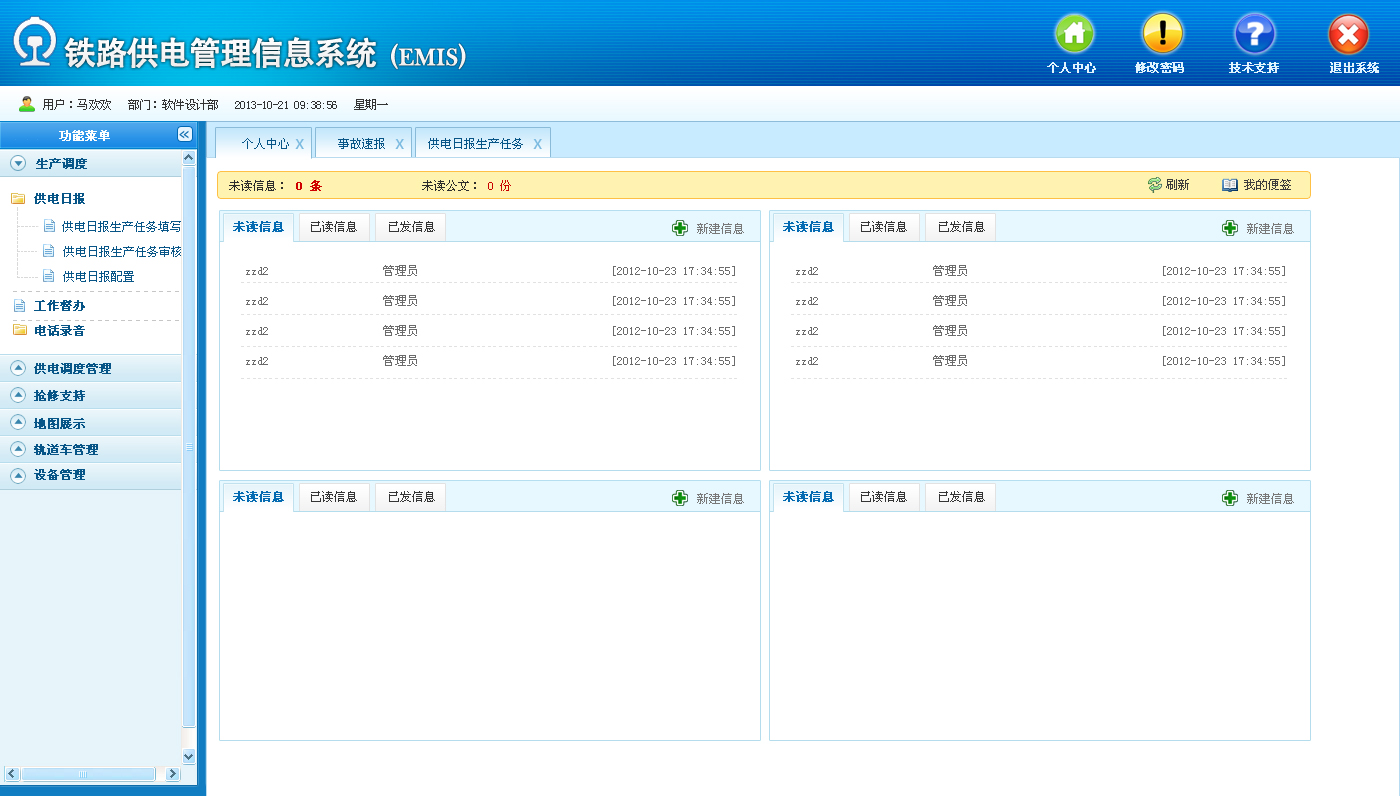Image resolution: width=1400 pixels, height=796 pixels.
Task: Open 供电日报配置 tree item
Action: [98, 277]
